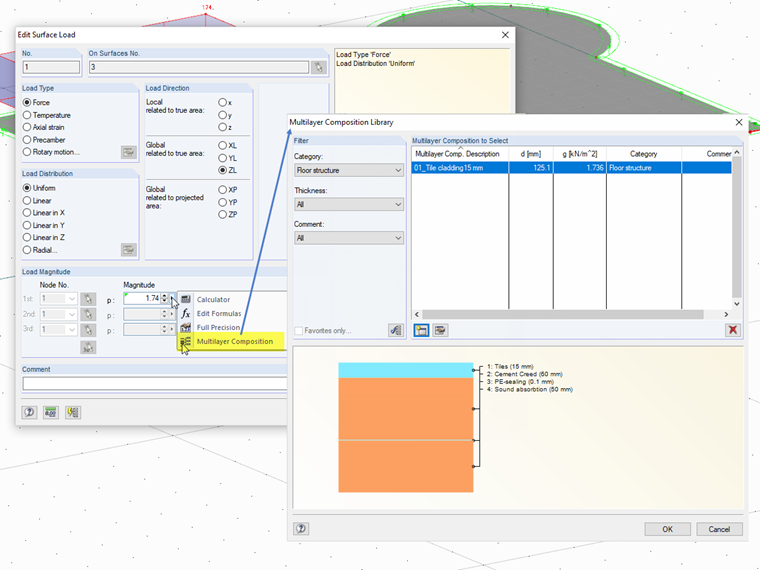Viewport: 760px width, 570px height.
Task: Click into the first magnitude p field
Action: [142, 299]
